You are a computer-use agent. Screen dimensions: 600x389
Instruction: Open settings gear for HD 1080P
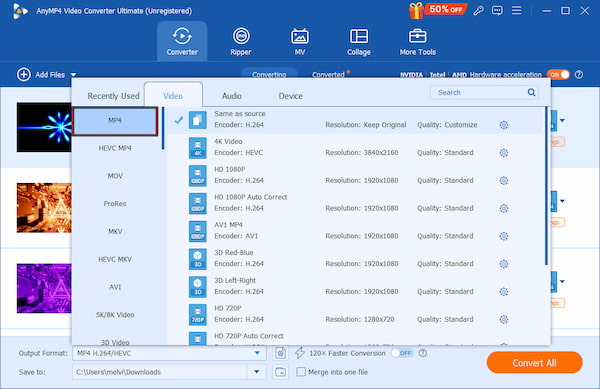click(x=504, y=181)
